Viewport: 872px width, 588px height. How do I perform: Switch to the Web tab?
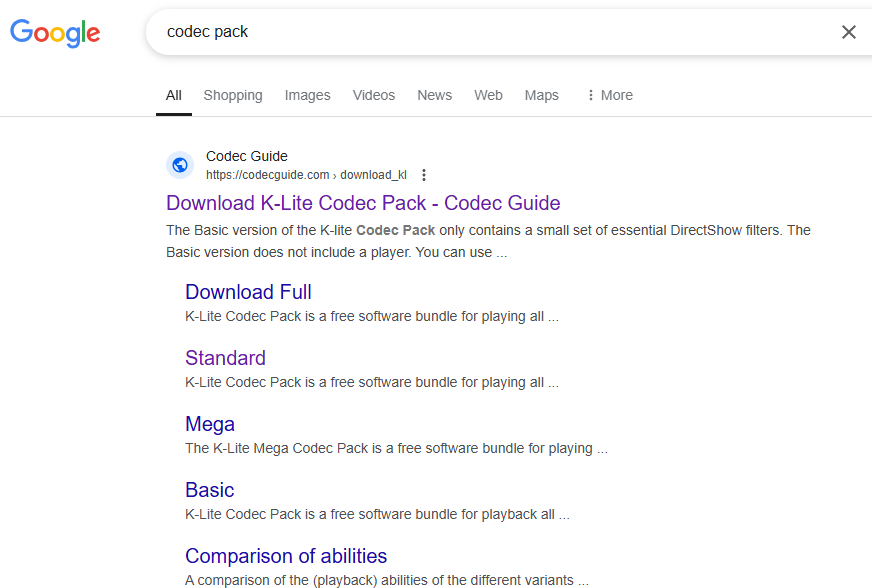488,95
